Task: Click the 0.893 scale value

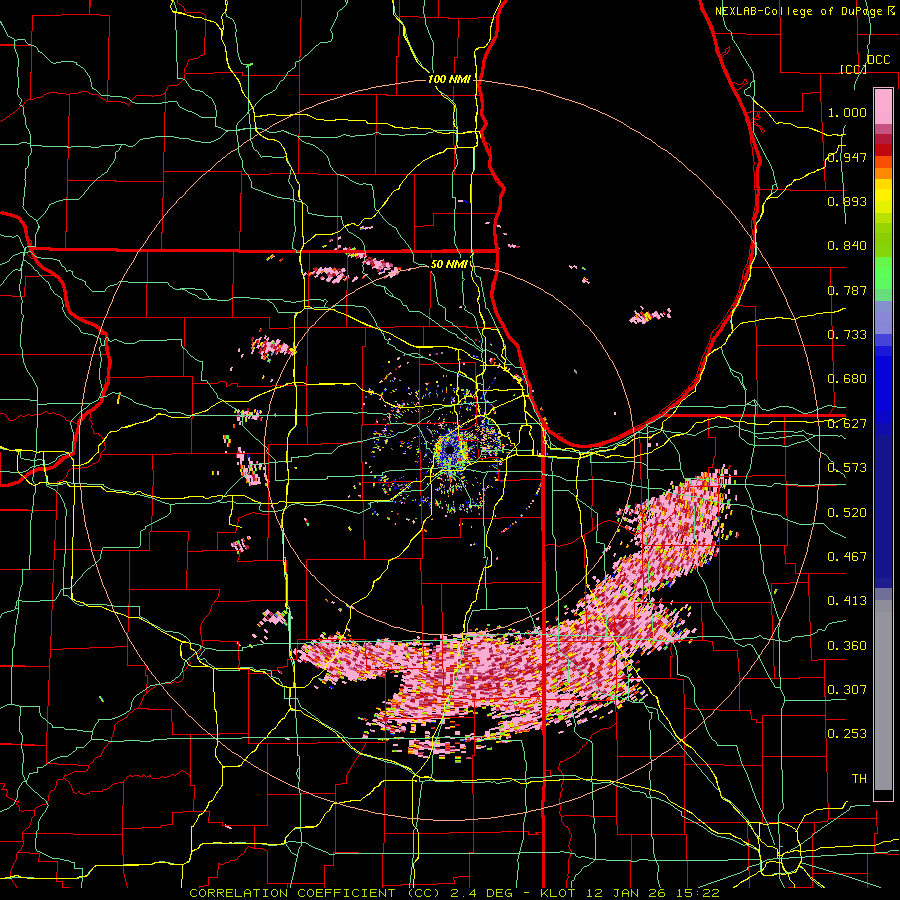Action: (847, 201)
